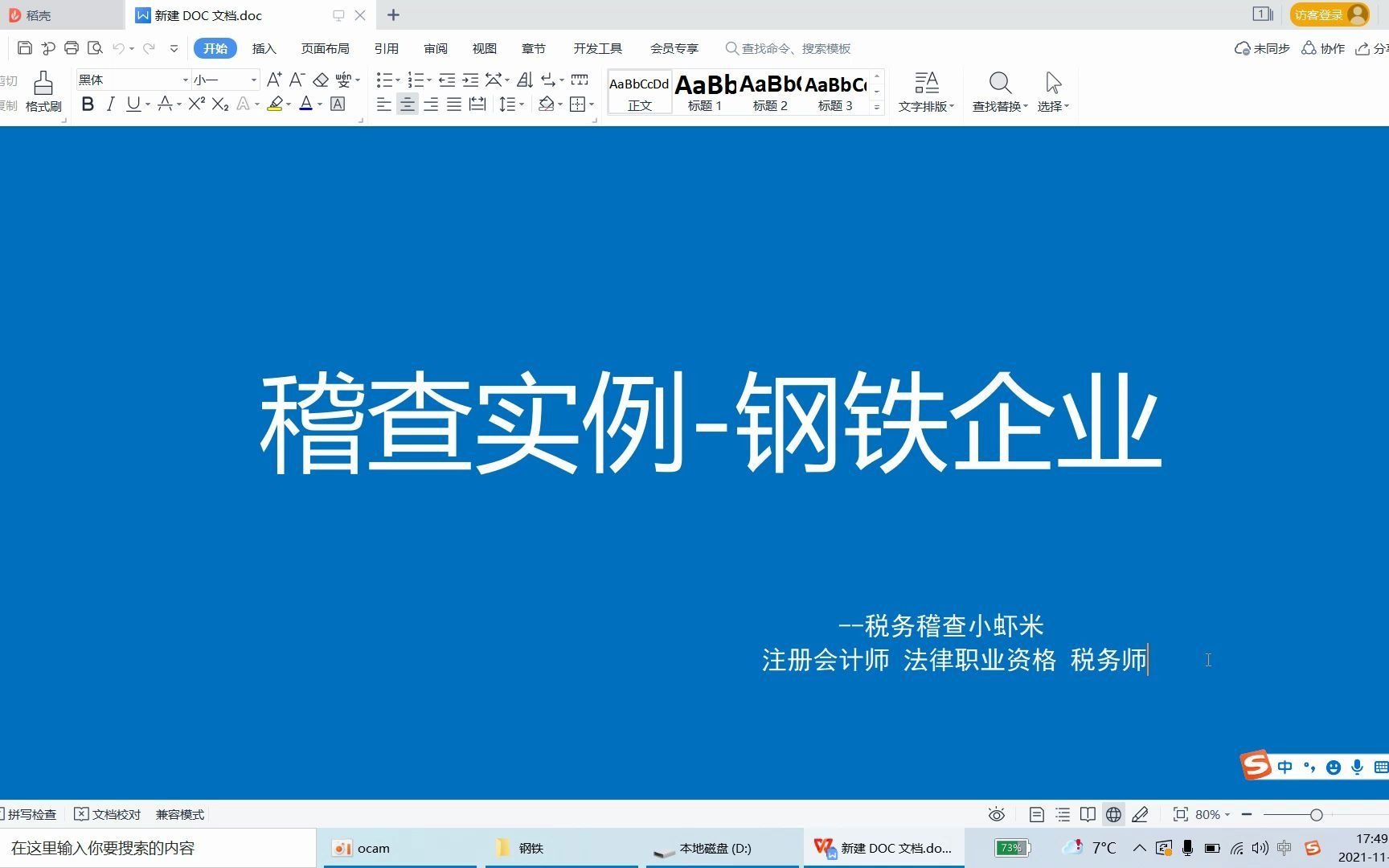This screenshot has width=1389, height=868.
Task: Switch to outline view icon in status bar
Action: (1063, 814)
